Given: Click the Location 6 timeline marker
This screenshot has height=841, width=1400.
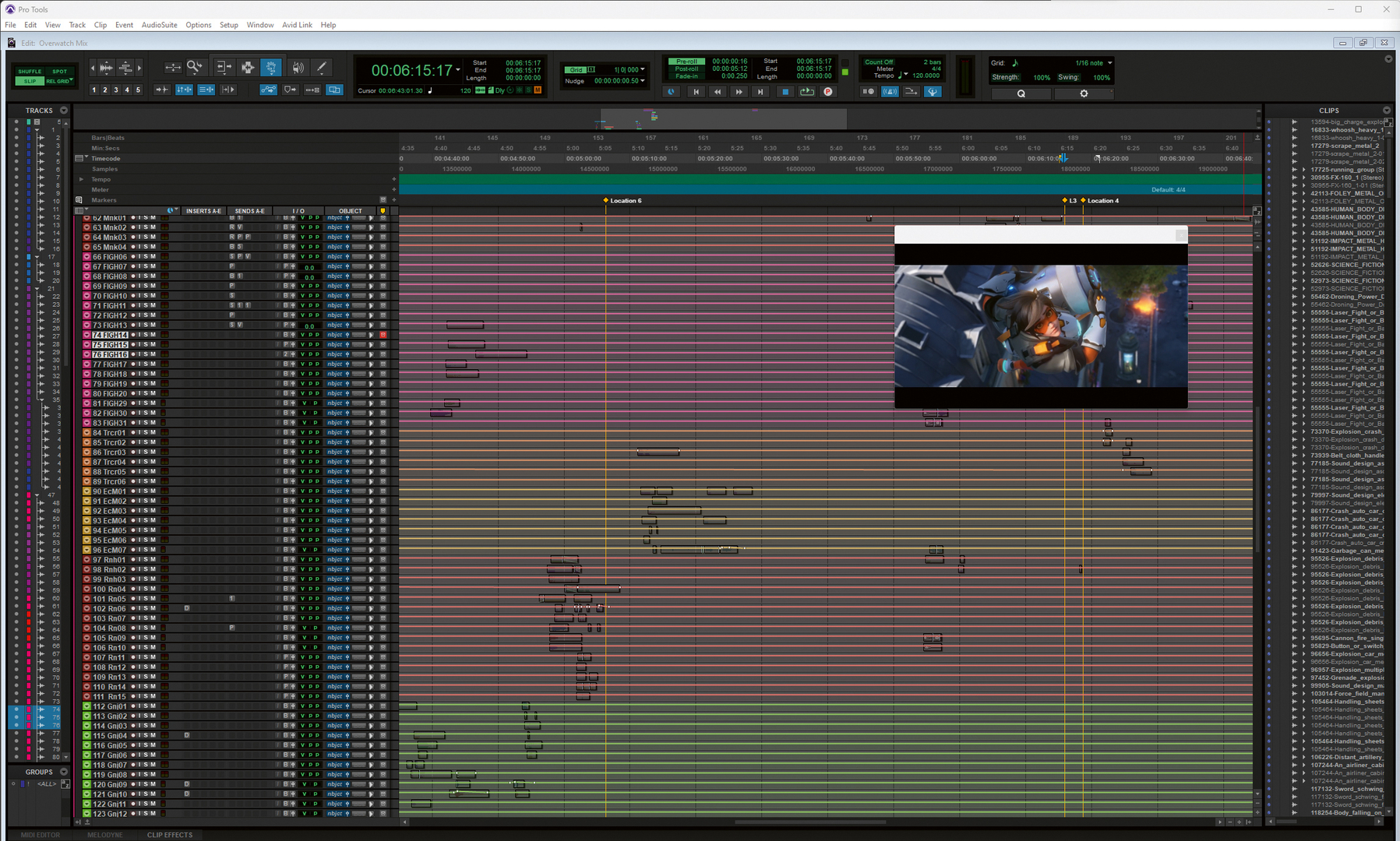Looking at the screenshot, I should (606, 201).
